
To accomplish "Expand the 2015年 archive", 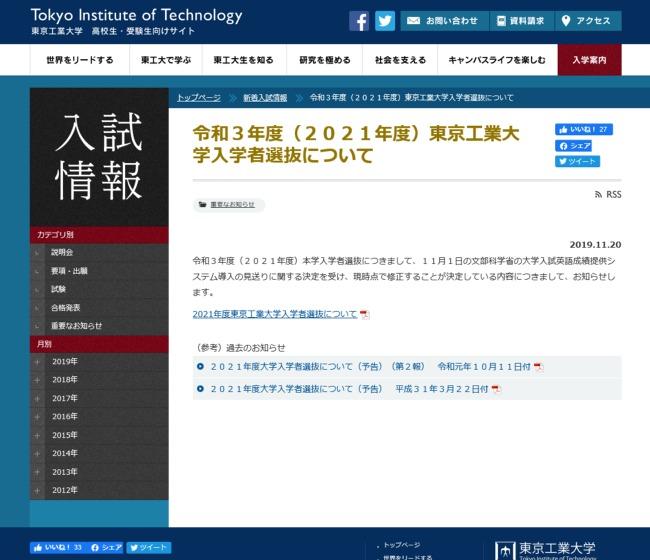I will pyautogui.click(x=99, y=435).
